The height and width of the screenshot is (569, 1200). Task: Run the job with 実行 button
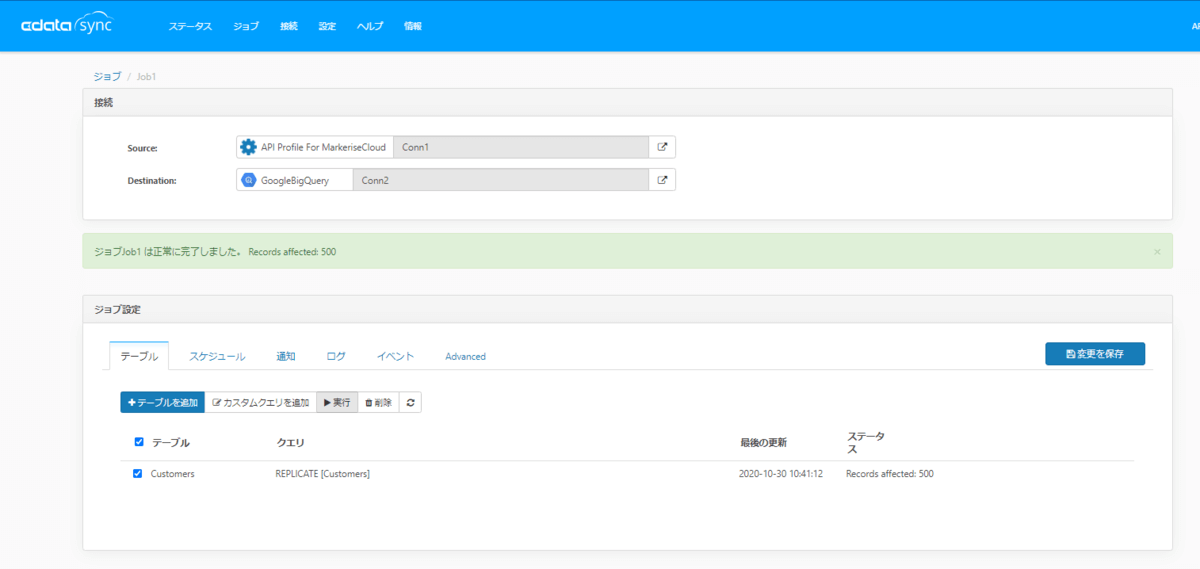337,402
